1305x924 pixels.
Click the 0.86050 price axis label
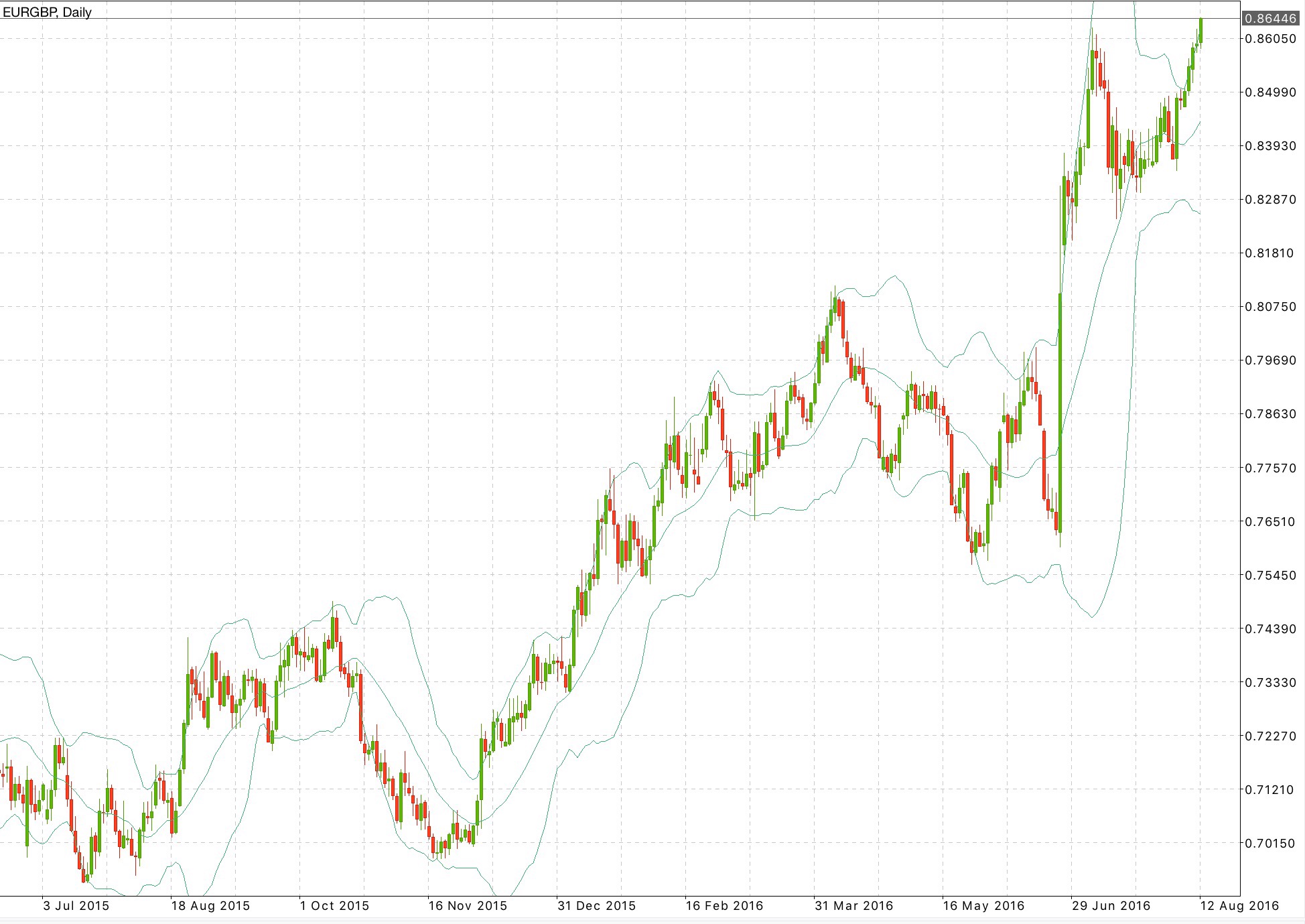pos(1271,39)
